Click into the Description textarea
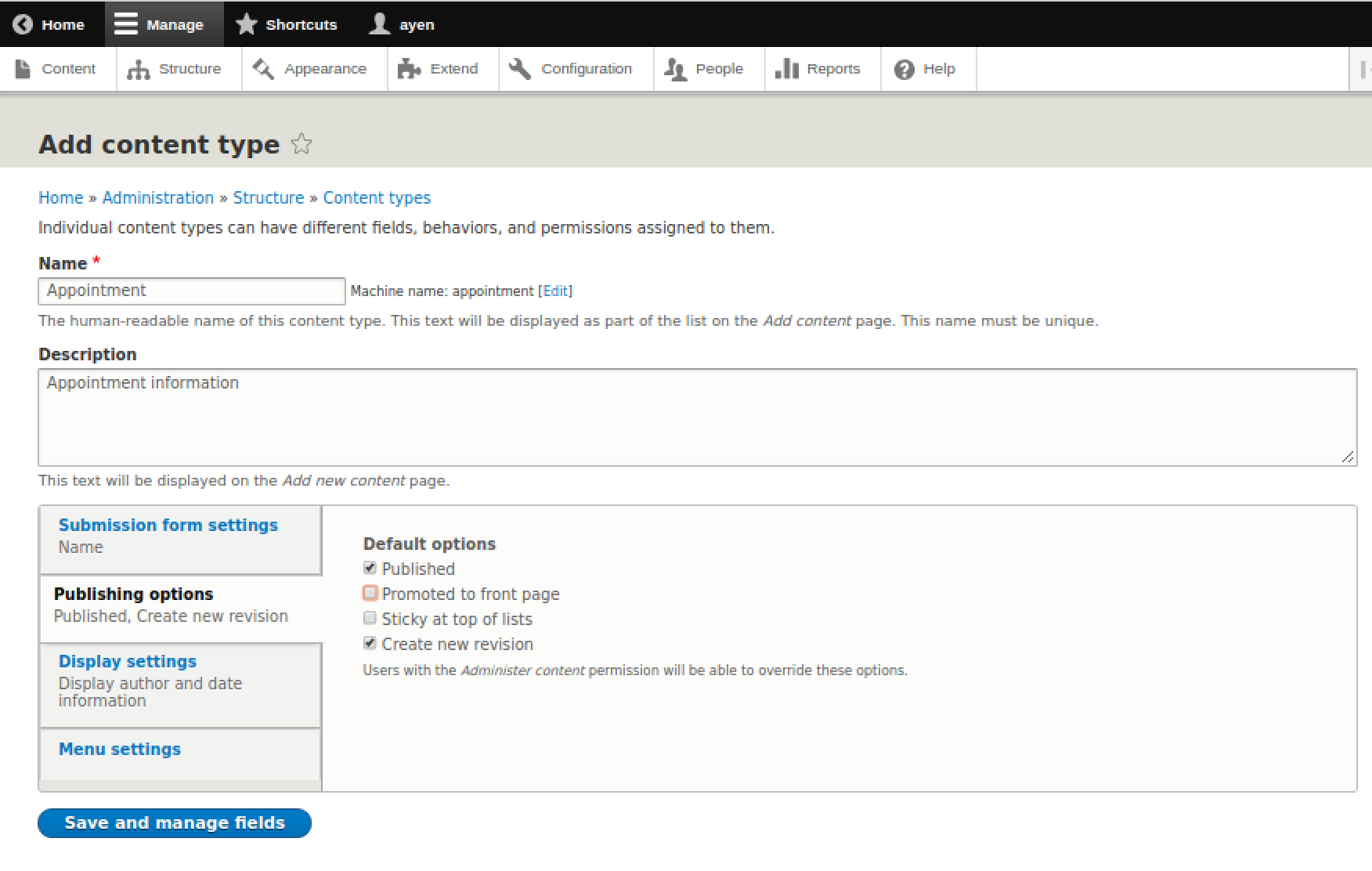This screenshot has height=871, width=1372. [698, 417]
